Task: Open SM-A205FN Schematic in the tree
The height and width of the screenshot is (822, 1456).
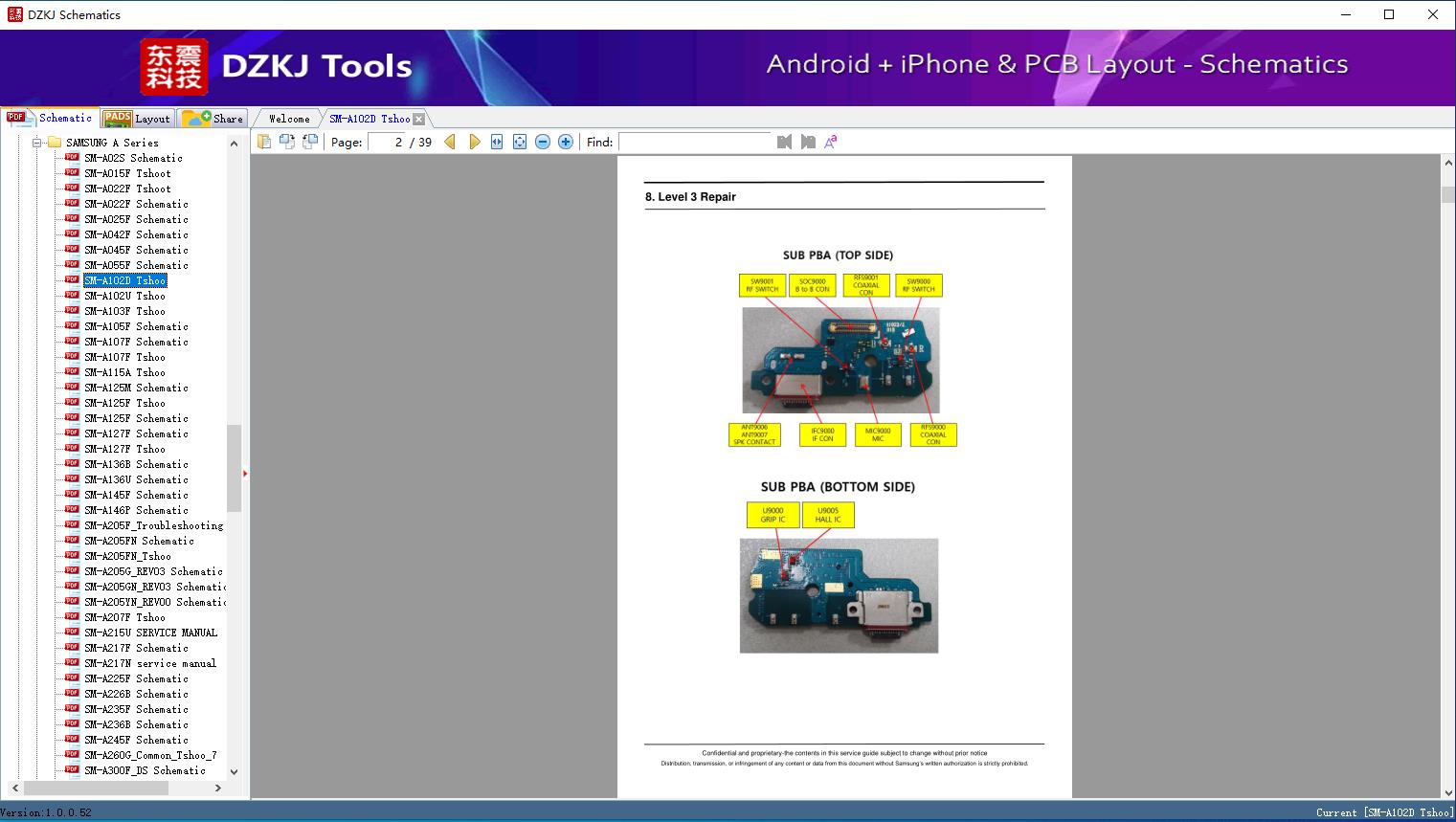Action: [x=139, y=541]
